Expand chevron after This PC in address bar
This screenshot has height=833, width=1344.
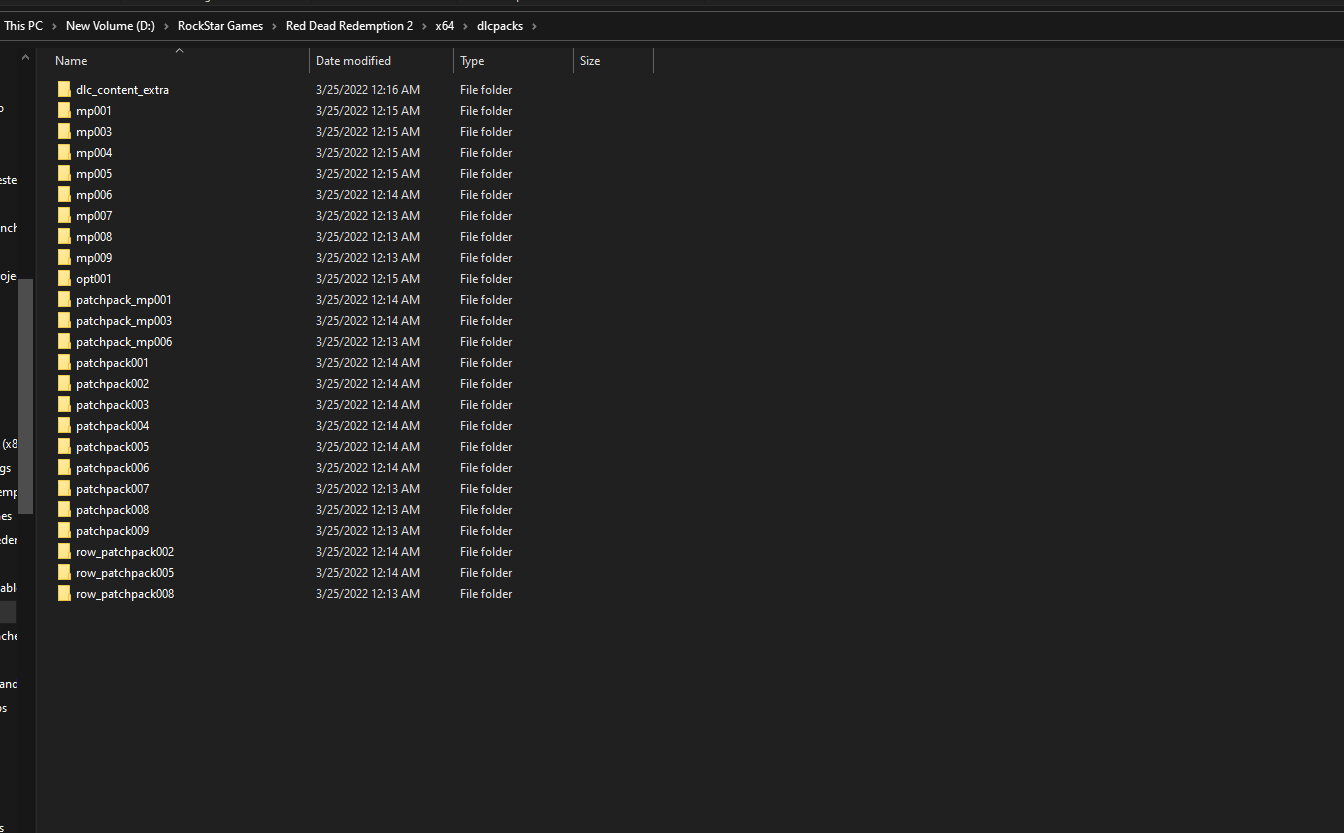click(x=55, y=26)
